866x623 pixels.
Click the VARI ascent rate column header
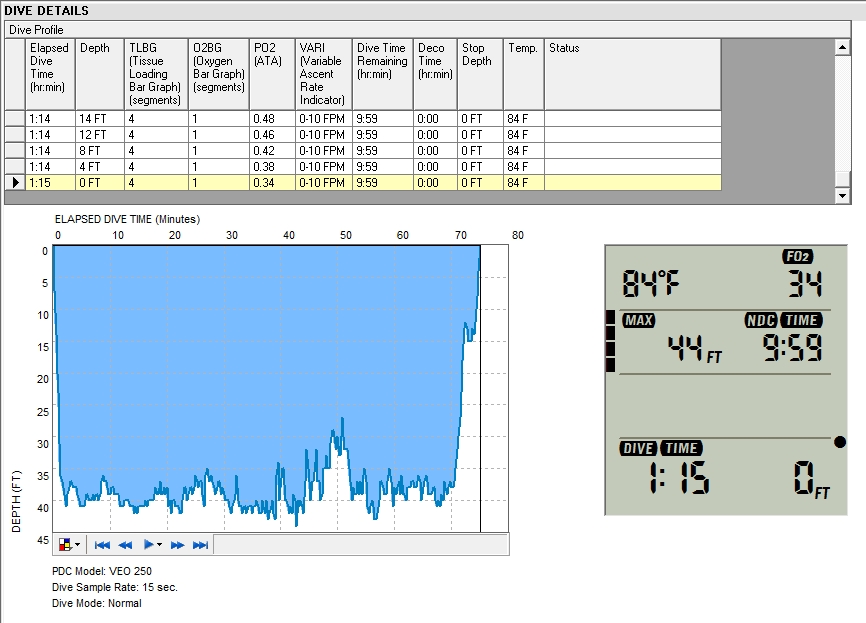point(323,74)
